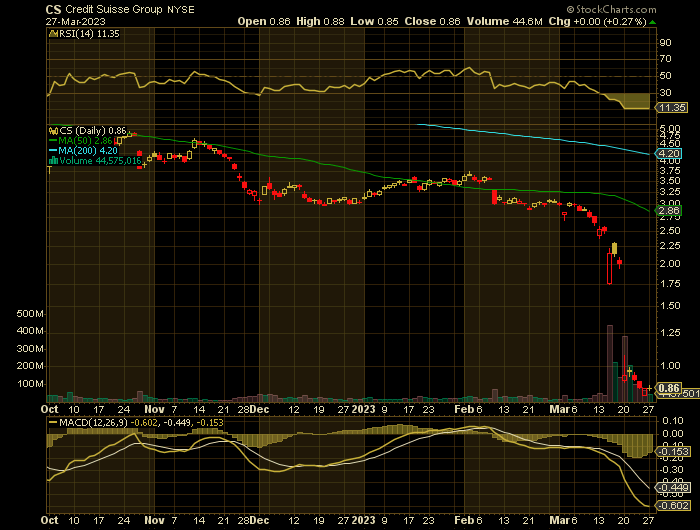The image size is (700, 530).
Task: Click the cyan 4.20 price tag on the right axis
Action: point(668,154)
